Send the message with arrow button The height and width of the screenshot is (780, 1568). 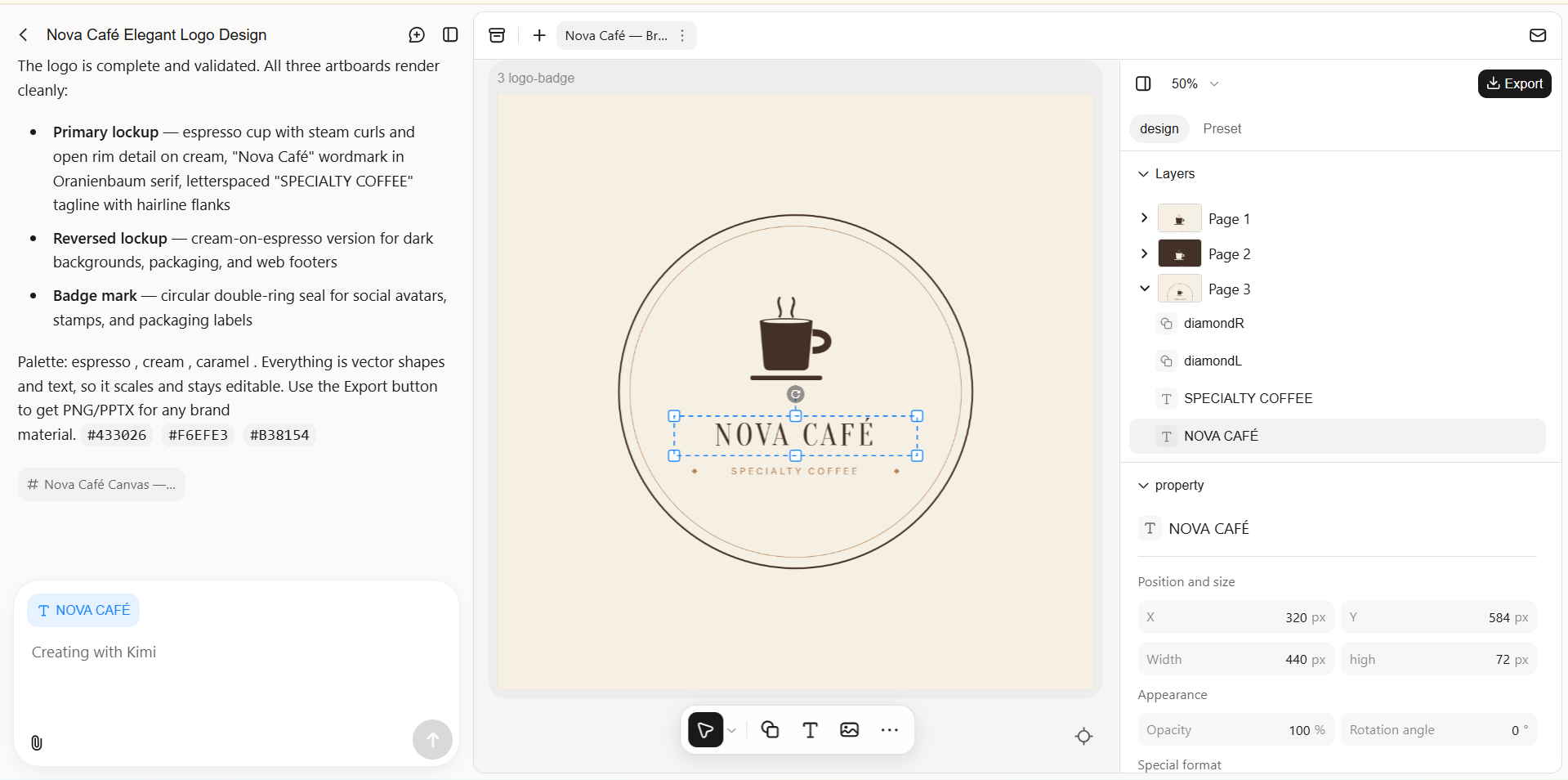click(432, 739)
